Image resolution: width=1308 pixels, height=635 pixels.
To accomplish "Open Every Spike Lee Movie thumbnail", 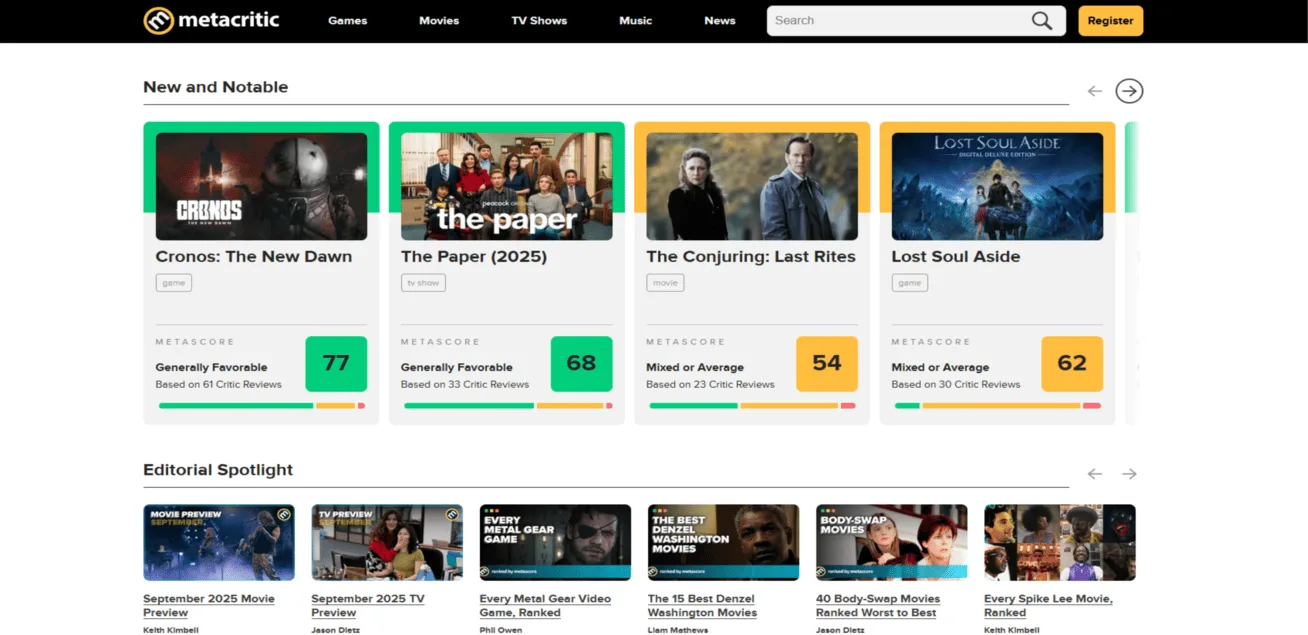I will [1060, 543].
